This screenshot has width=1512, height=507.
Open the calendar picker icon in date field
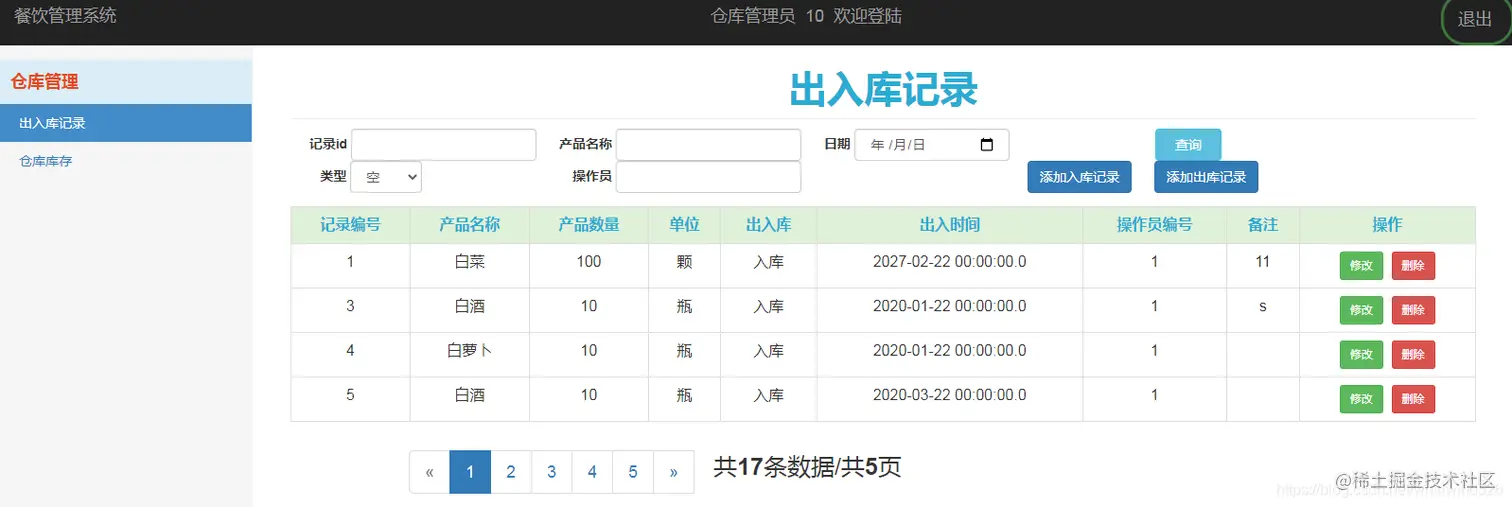click(x=987, y=145)
